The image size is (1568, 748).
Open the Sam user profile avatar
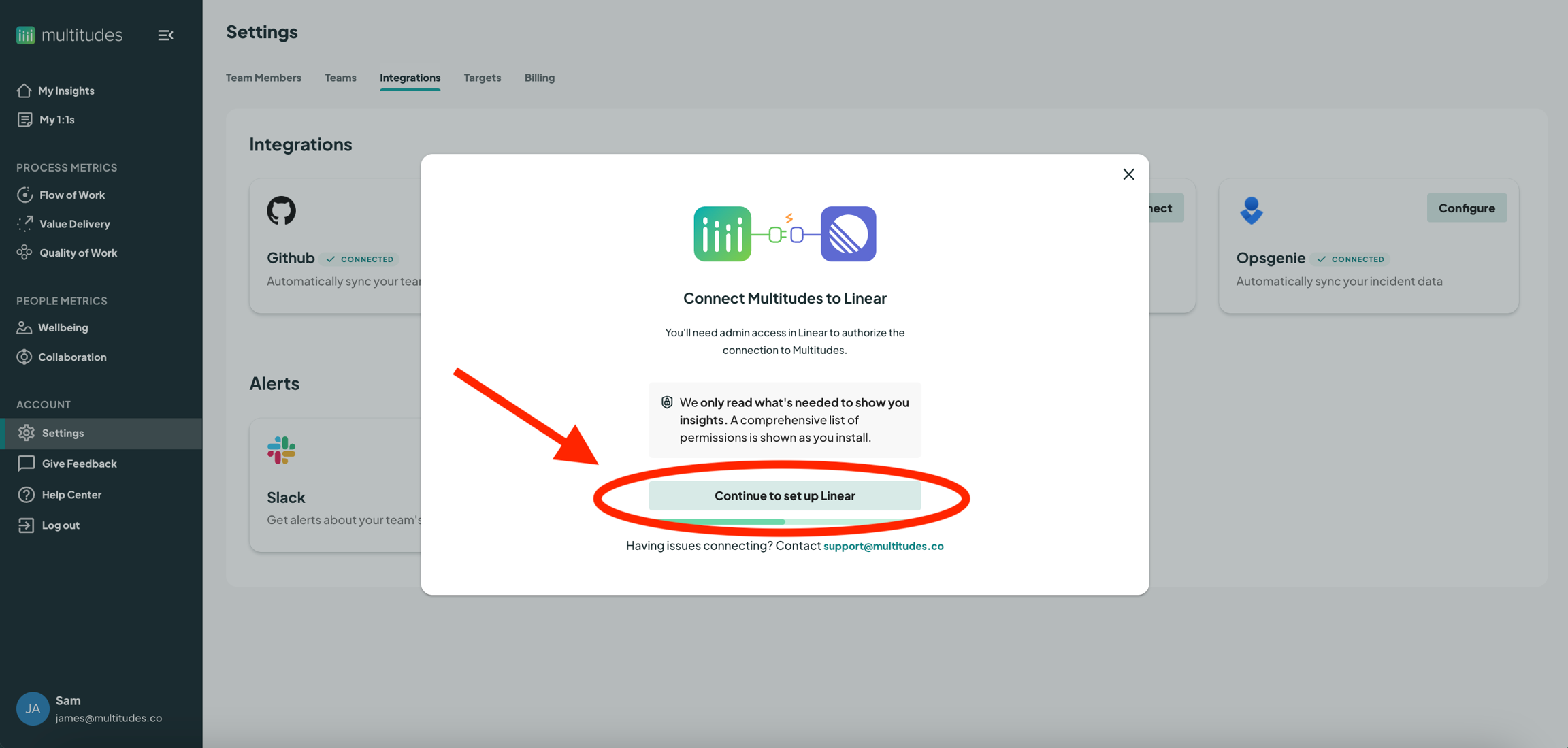pyautogui.click(x=33, y=709)
